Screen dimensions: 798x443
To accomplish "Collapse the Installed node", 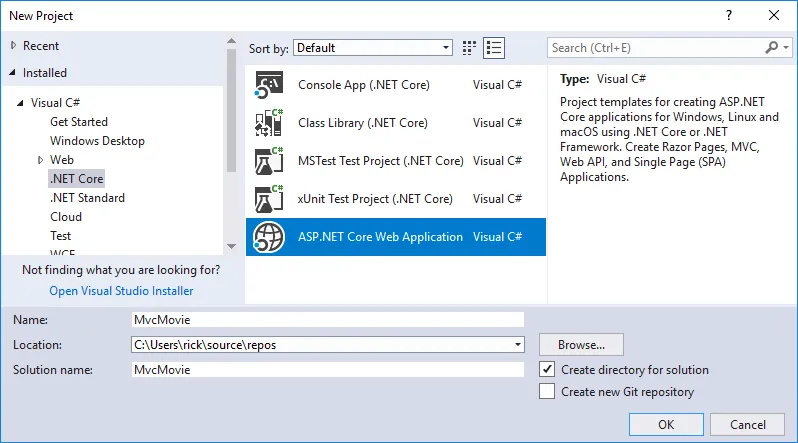I will coord(13,73).
